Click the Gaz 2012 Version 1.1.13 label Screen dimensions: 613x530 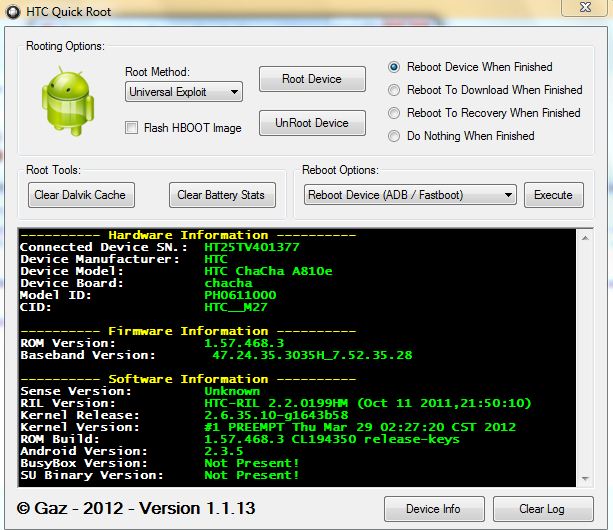[x=136, y=508]
